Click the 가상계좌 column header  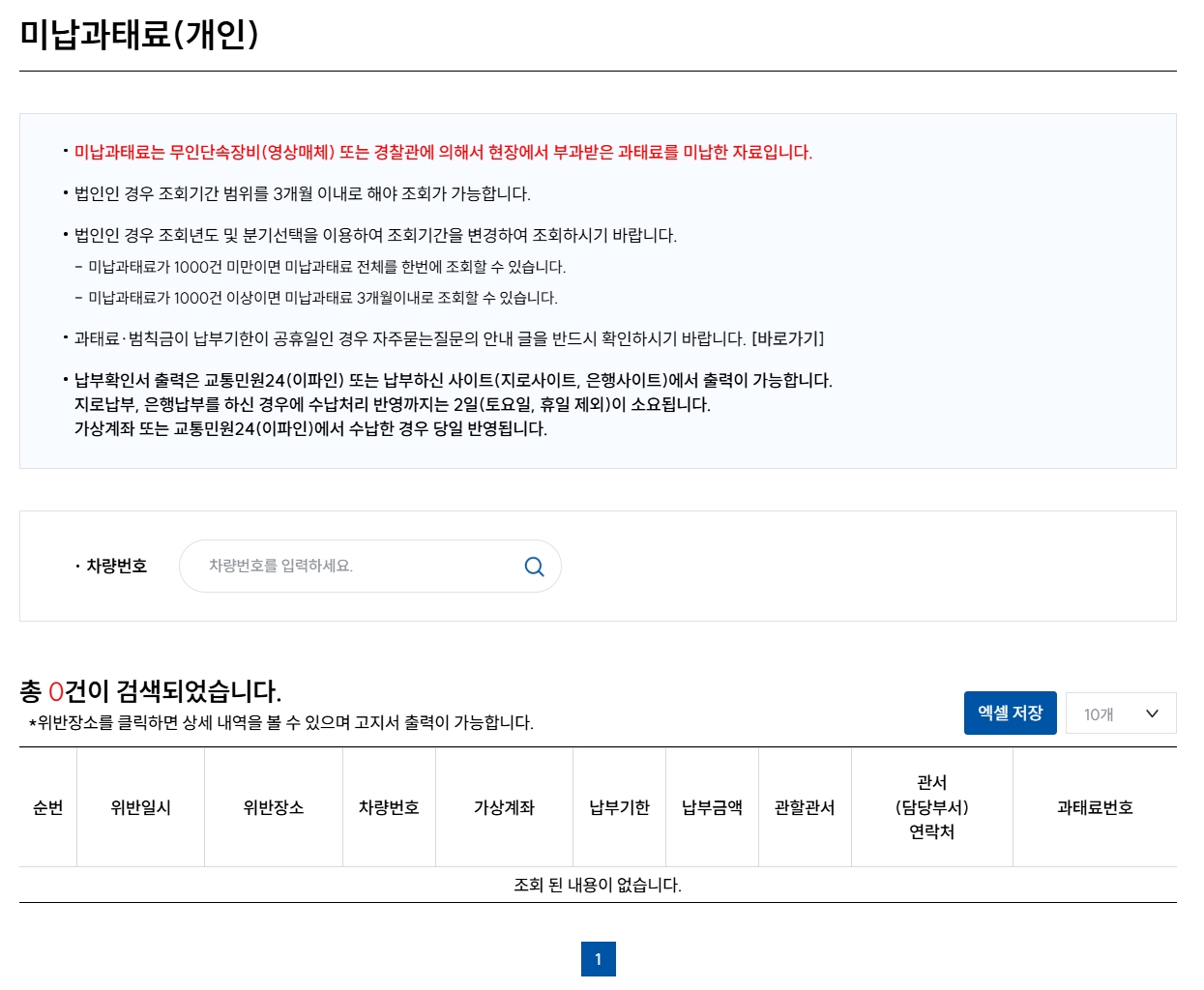click(504, 807)
